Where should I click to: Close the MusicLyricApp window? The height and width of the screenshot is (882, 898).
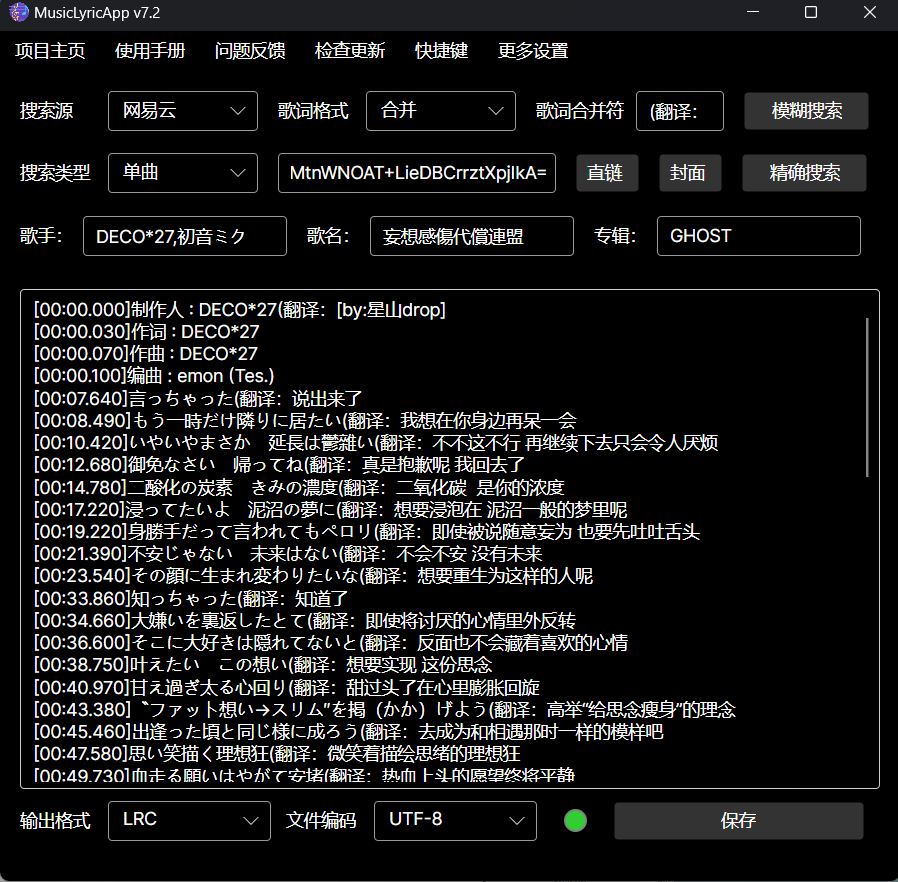point(870,12)
